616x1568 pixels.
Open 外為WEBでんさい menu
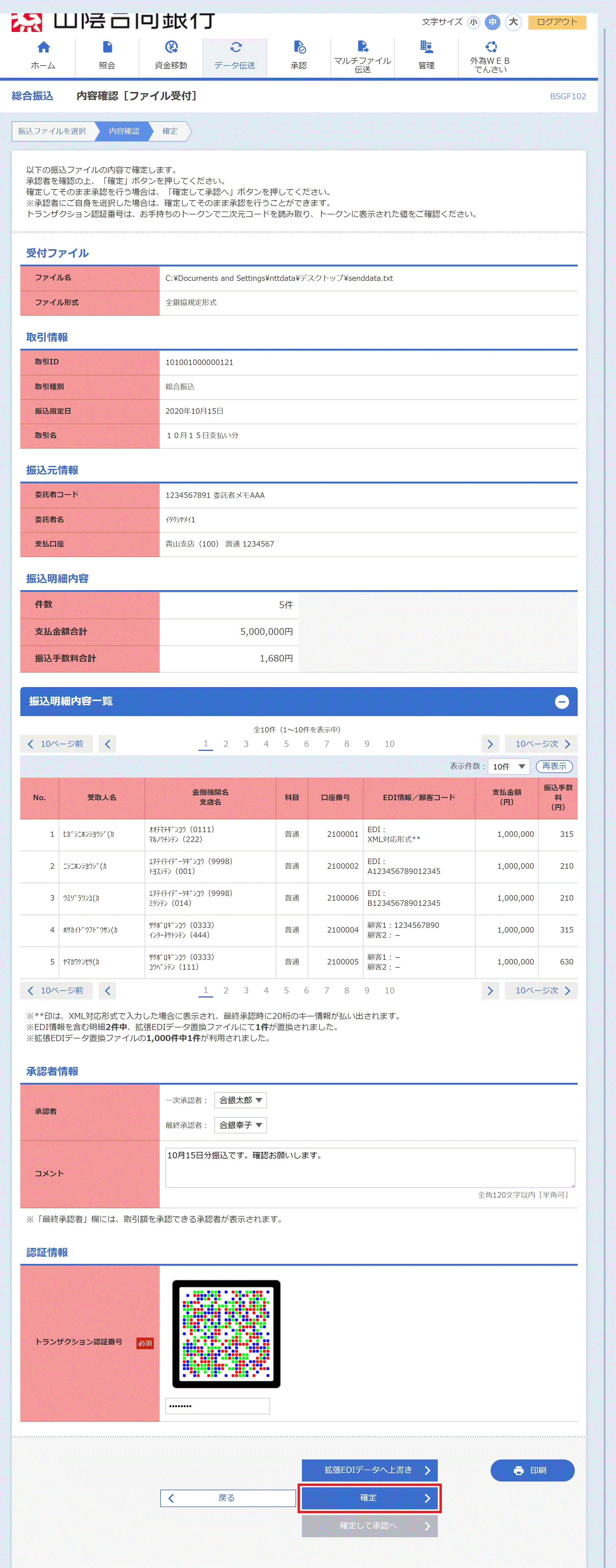[490, 57]
